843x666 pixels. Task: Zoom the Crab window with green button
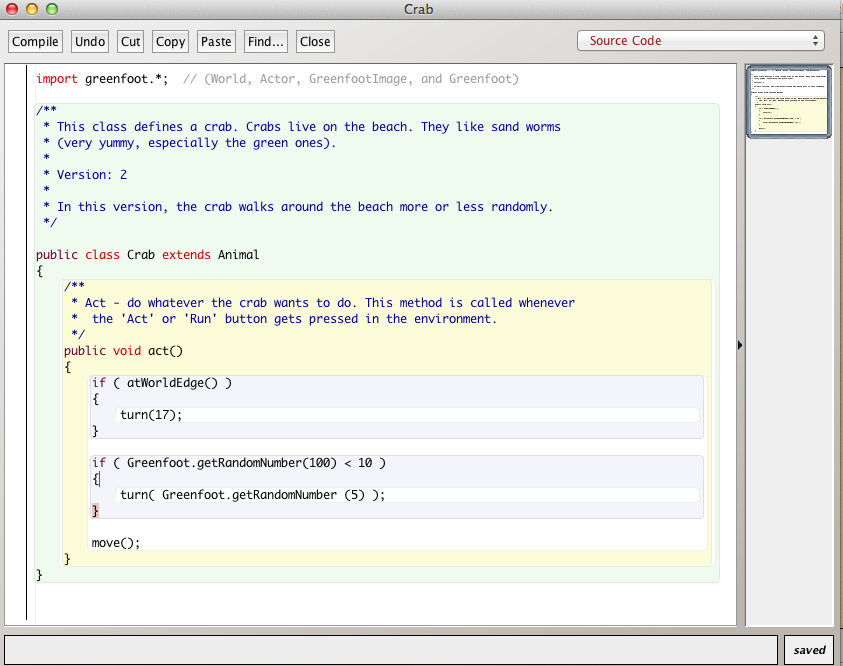pos(52,9)
